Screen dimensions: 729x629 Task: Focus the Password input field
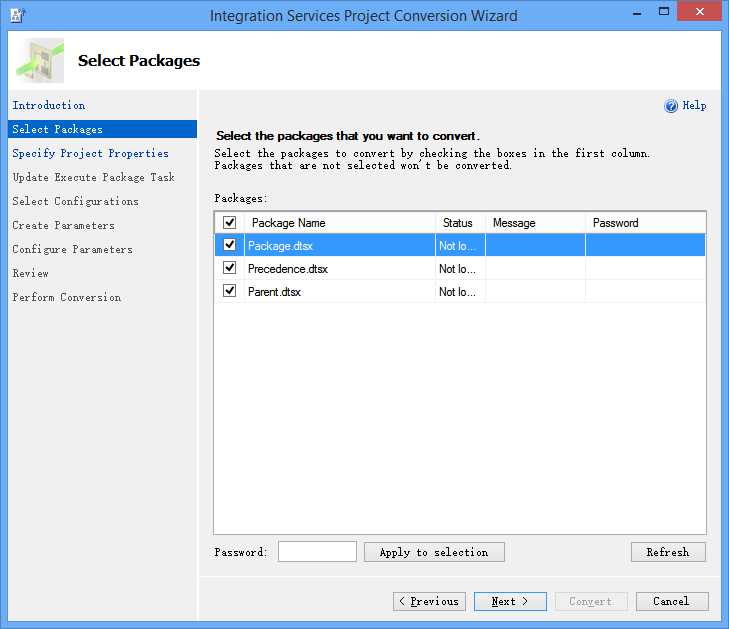317,552
